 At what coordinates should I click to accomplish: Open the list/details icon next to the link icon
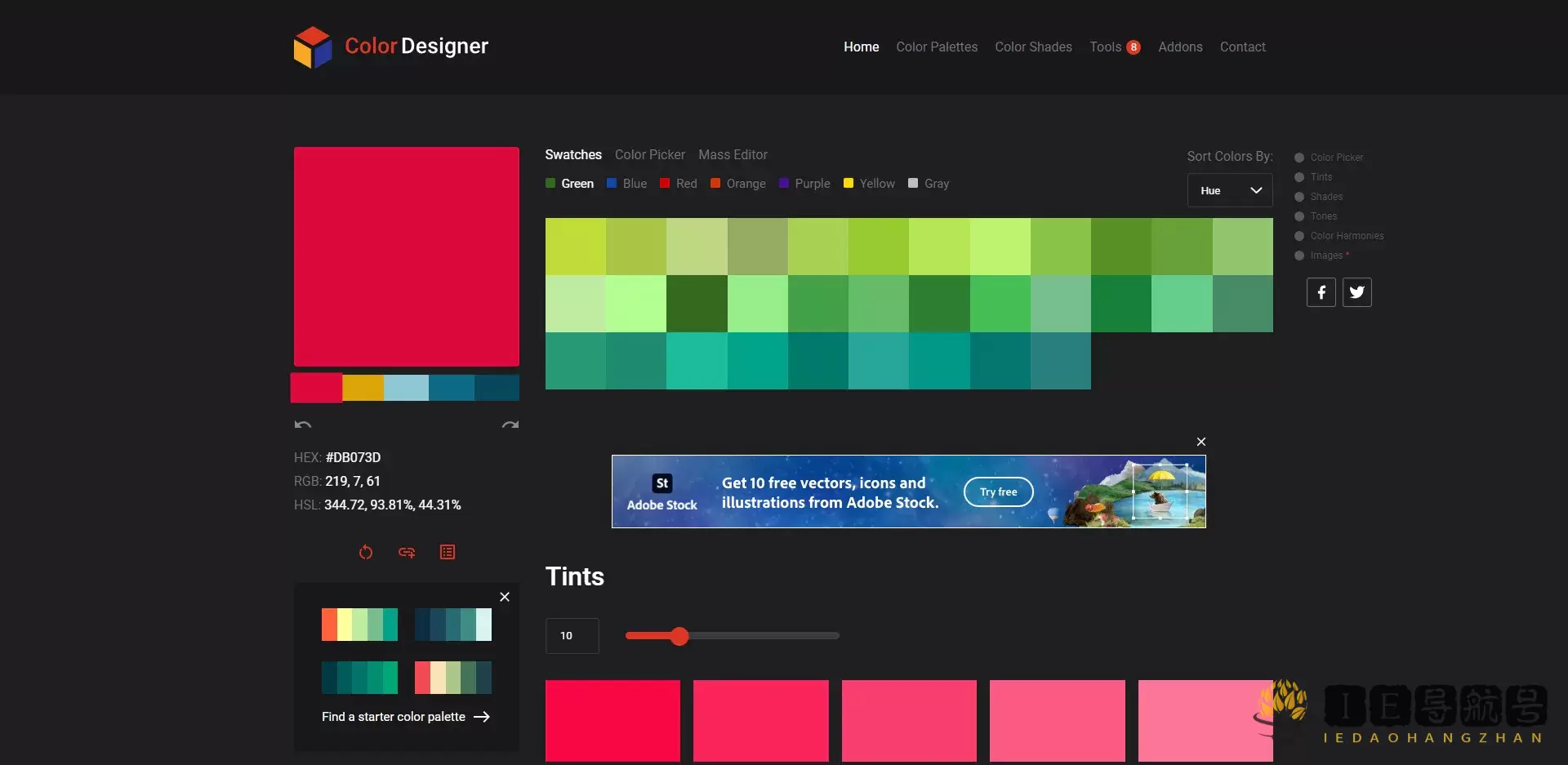click(x=447, y=552)
